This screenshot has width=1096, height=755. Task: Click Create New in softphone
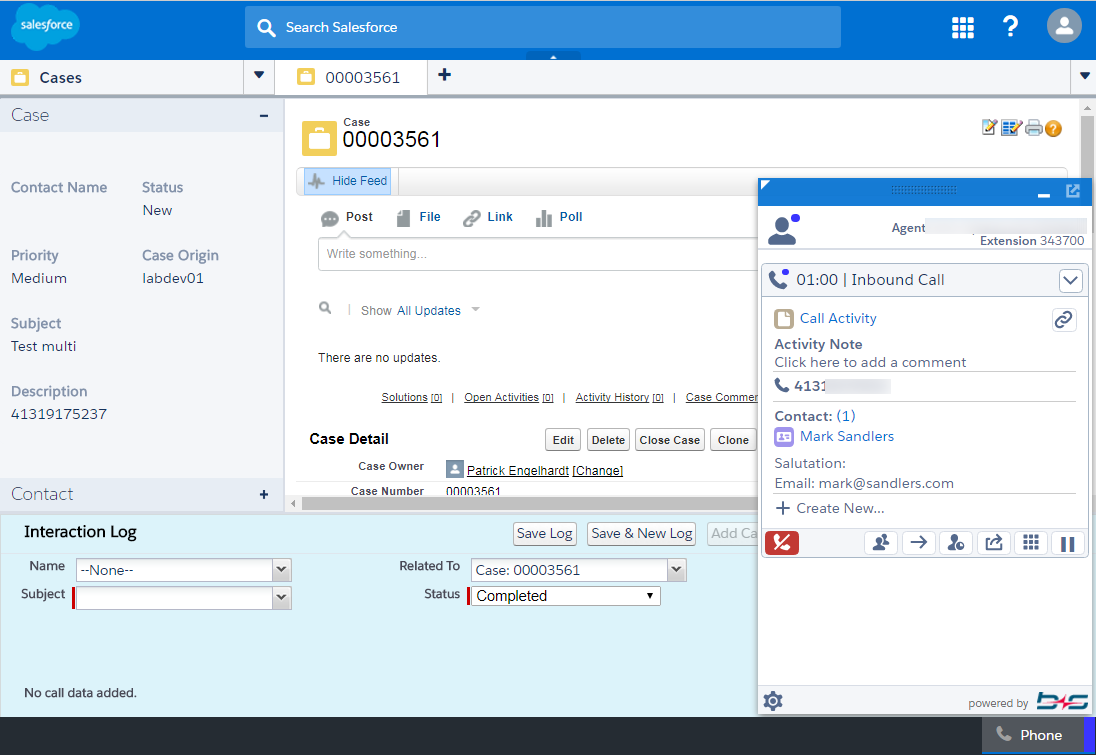pos(830,508)
